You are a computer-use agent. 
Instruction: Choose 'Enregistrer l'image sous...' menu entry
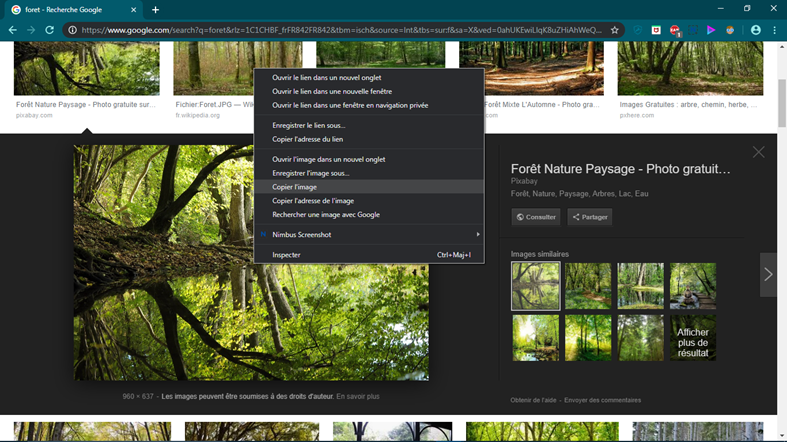coord(310,173)
